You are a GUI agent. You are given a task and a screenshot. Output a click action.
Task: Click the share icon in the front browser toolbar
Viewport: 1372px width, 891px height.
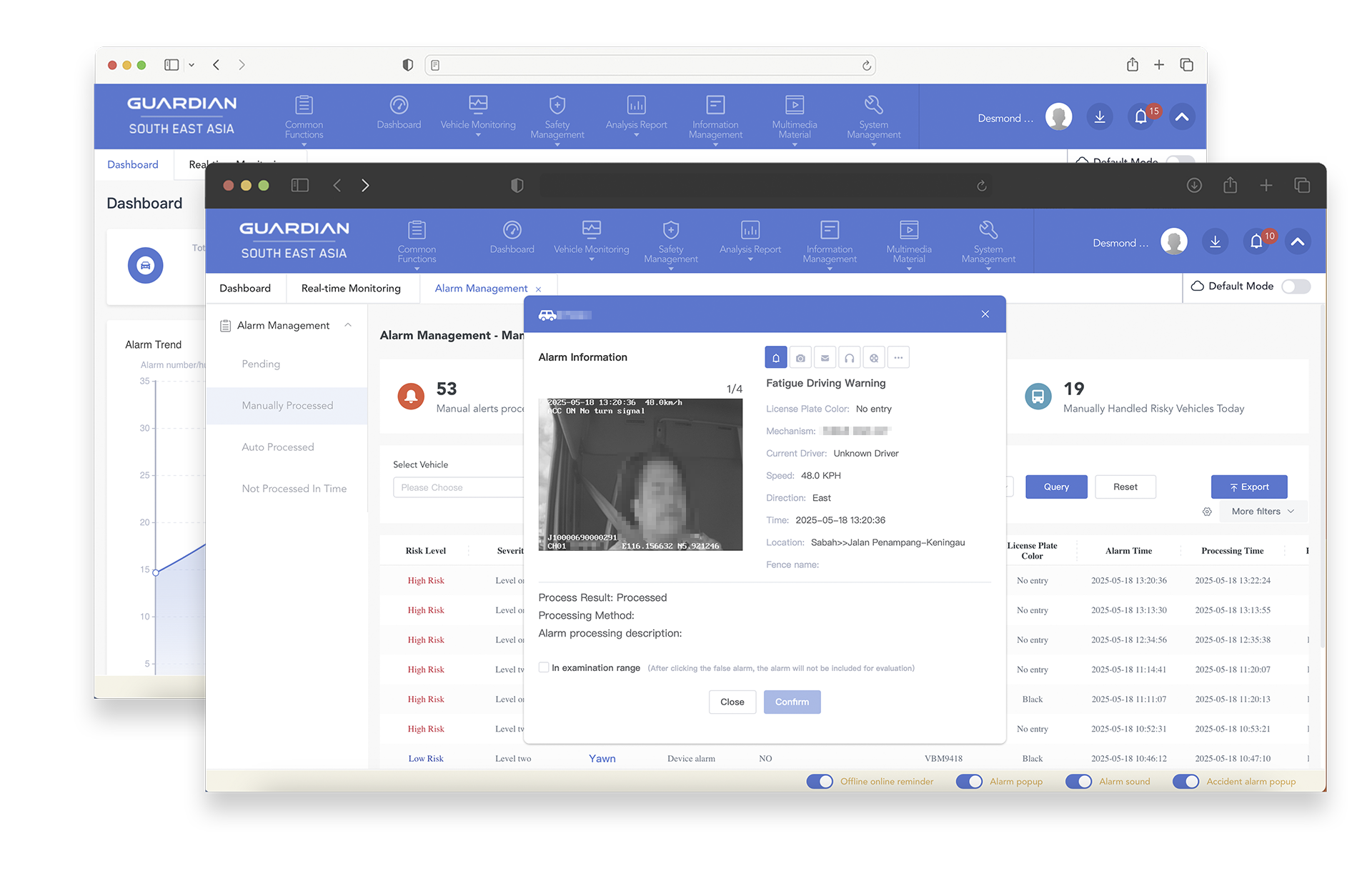coord(1230,185)
